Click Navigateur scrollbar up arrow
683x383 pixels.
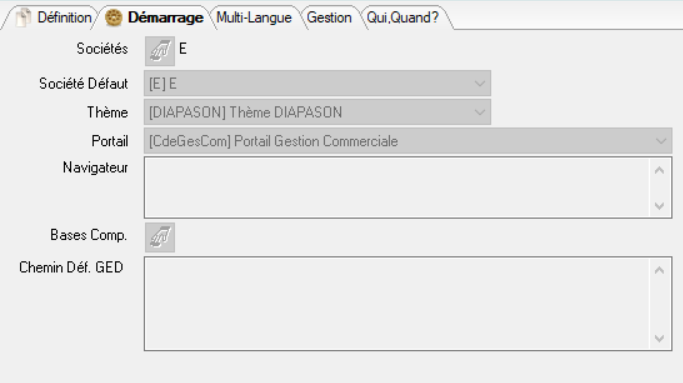tap(659, 170)
